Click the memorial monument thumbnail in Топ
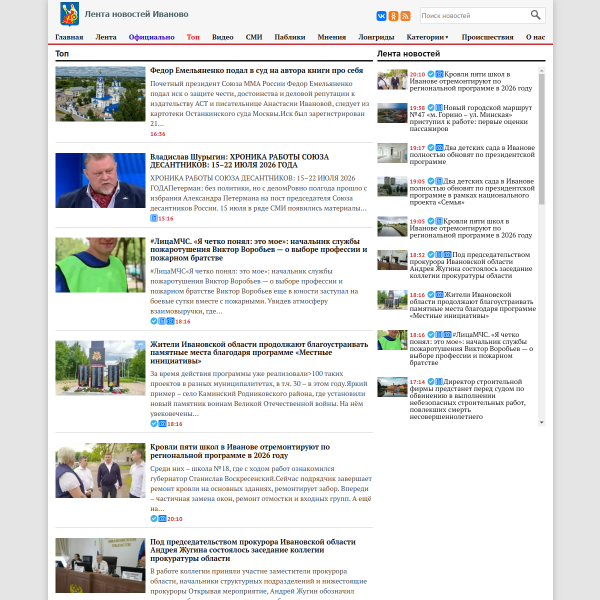Viewport: 600px width, 600px height. [100, 368]
